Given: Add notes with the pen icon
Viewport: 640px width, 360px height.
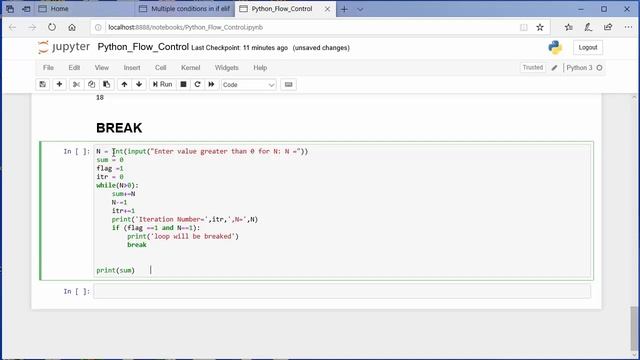Looking at the screenshot, I should tap(588, 27).
